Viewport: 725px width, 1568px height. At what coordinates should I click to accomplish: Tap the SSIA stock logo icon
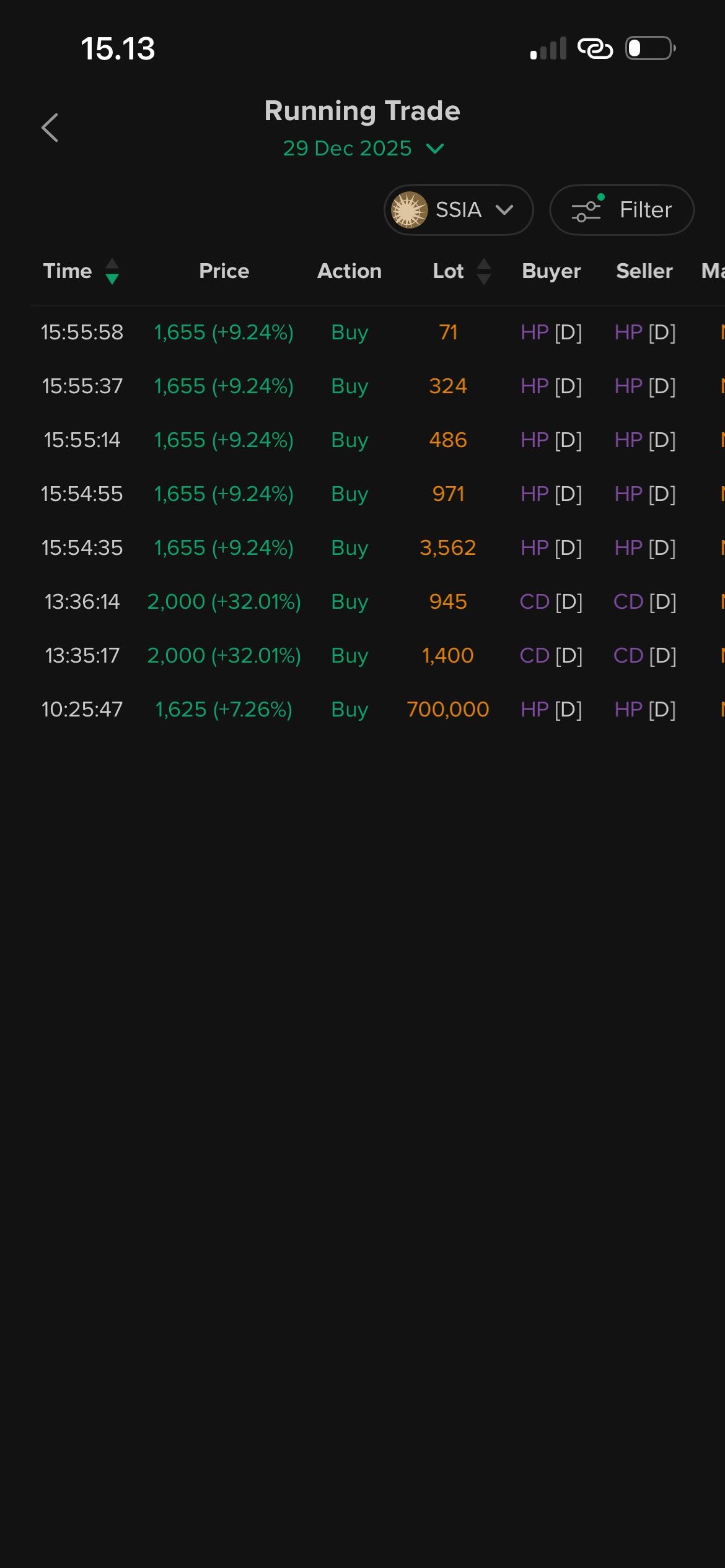(x=409, y=210)
